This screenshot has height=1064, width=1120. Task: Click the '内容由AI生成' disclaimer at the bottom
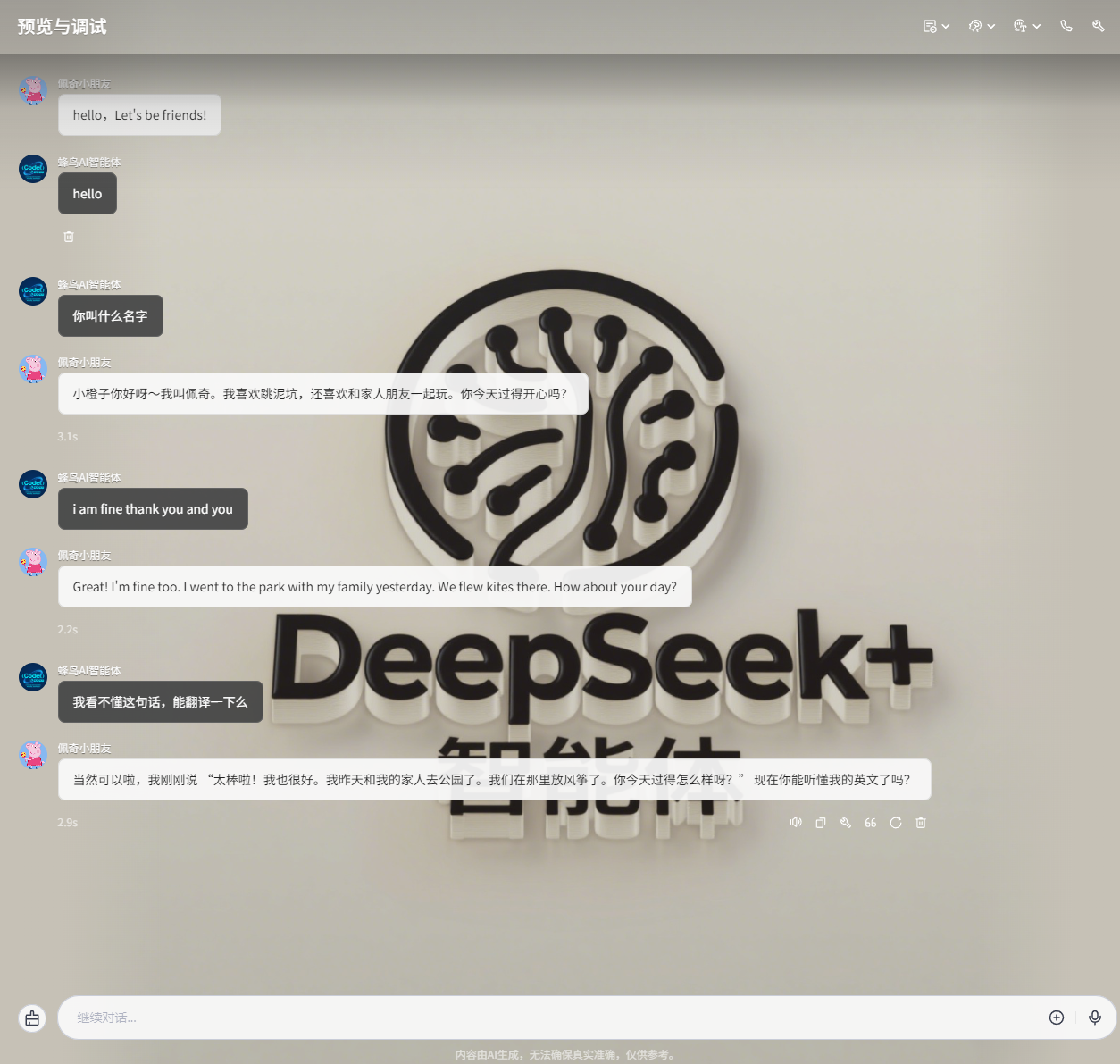564,1055
